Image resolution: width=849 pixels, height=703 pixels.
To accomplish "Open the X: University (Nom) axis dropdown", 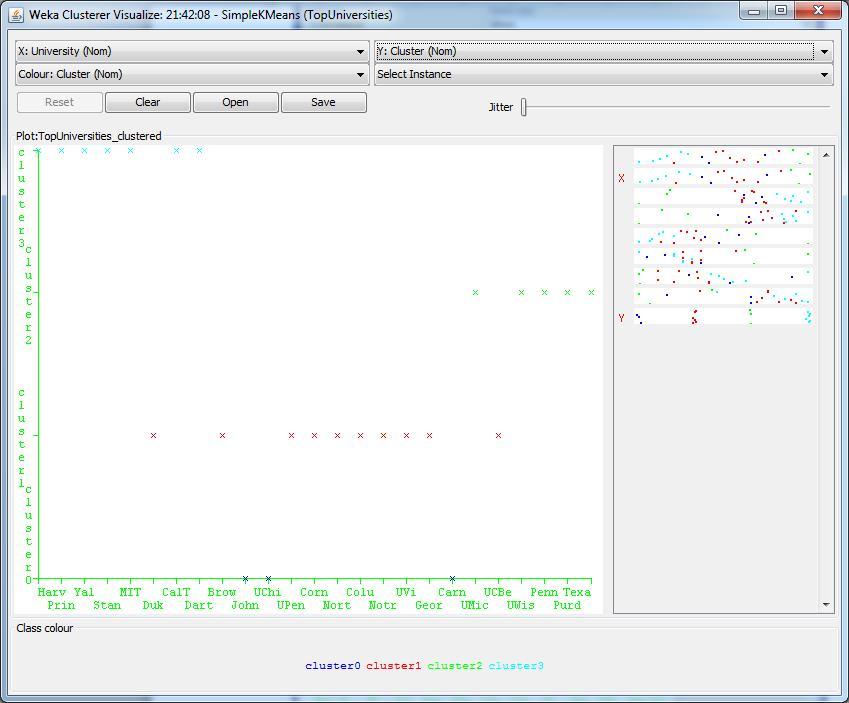I will coord(192,51).
